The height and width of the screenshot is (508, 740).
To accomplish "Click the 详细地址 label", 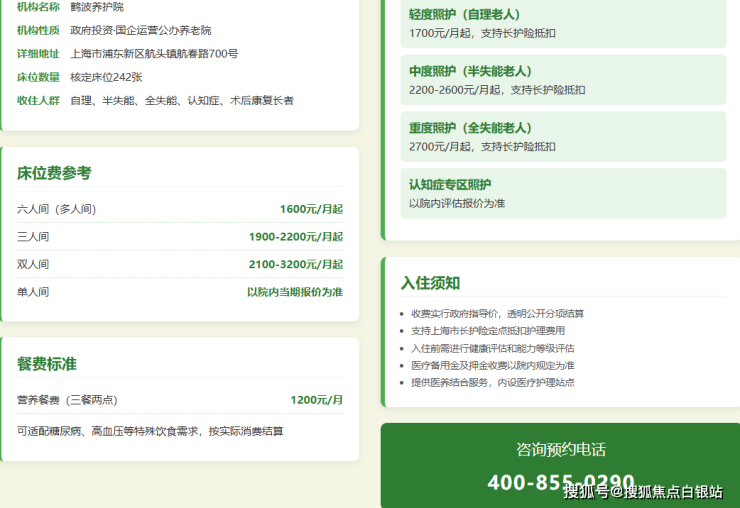I will click(x=38, y=53).
